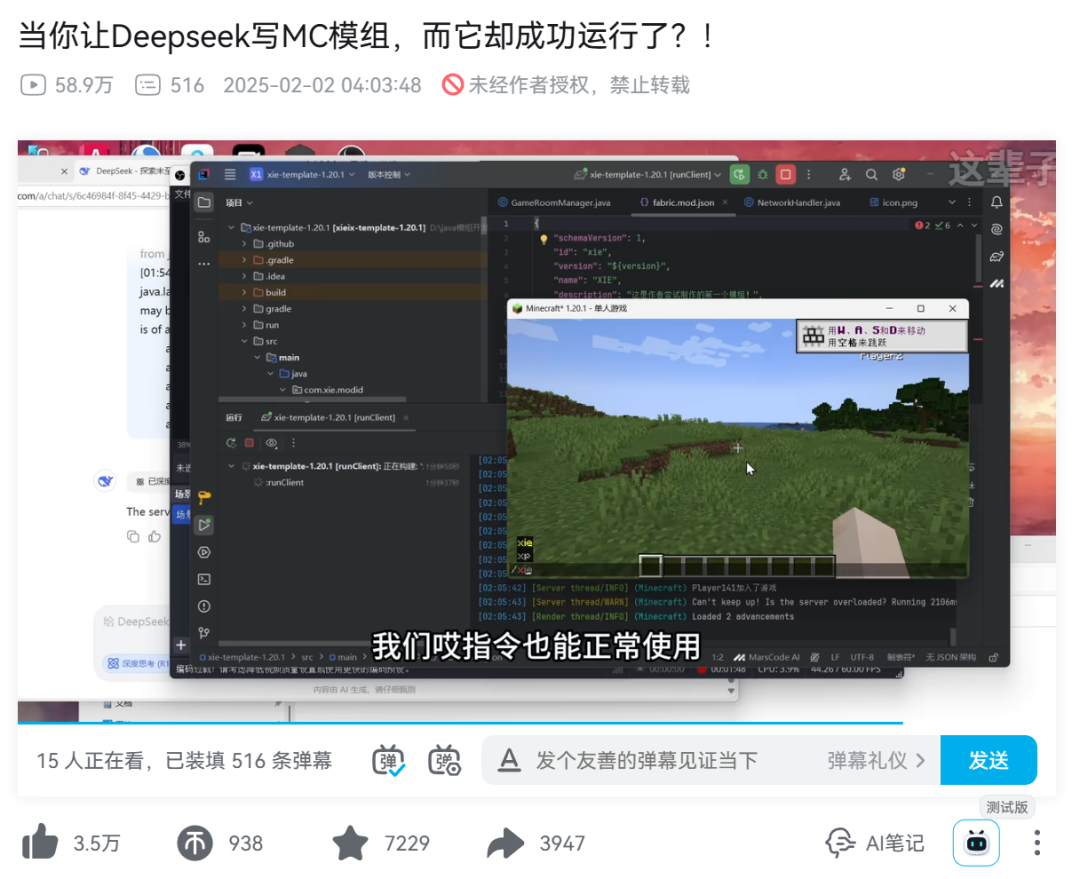Select the DeepSeek browser tab
Screen dimensions: 1080x879
[124, 171]
